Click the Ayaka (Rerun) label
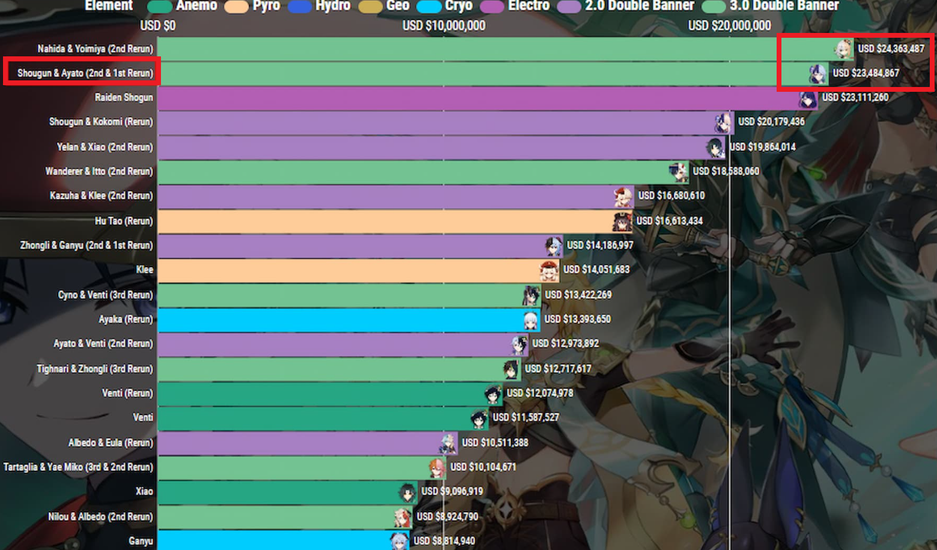This screenshot has width=937, height=550. click(126, 320)
